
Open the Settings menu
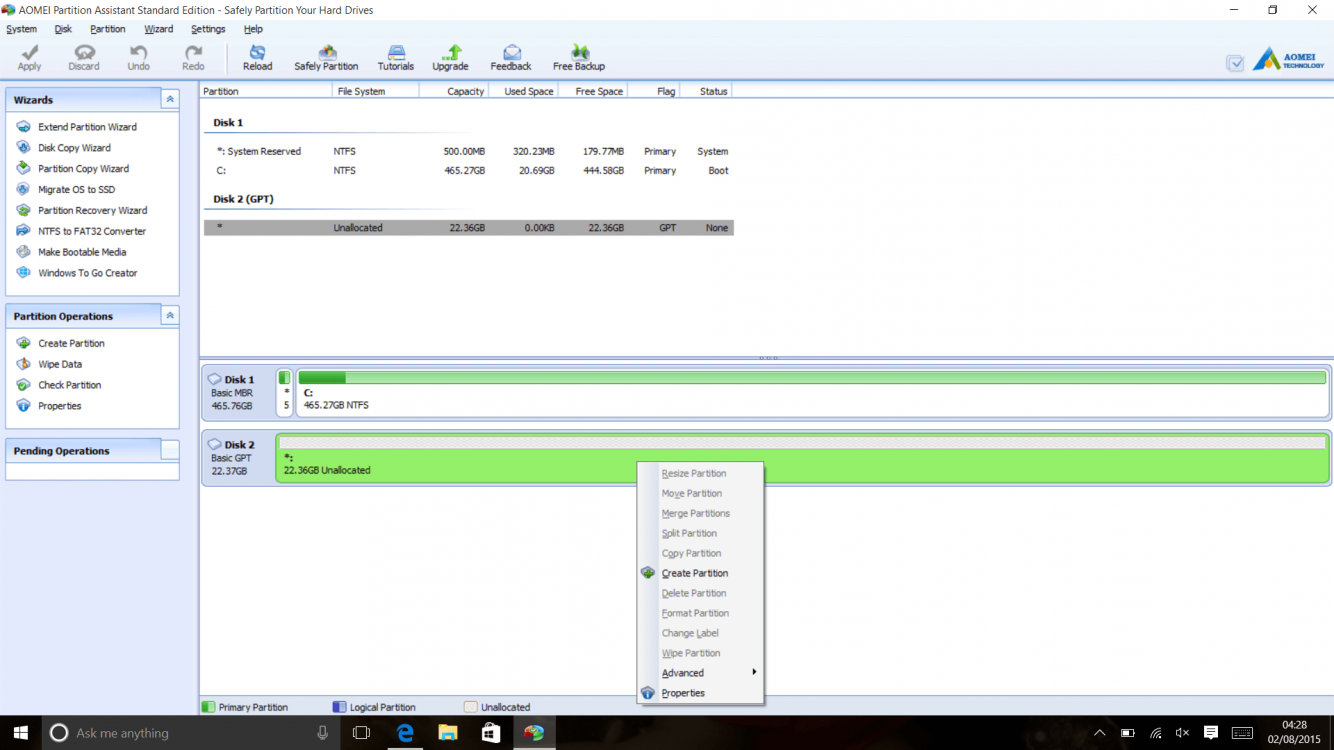208,29
